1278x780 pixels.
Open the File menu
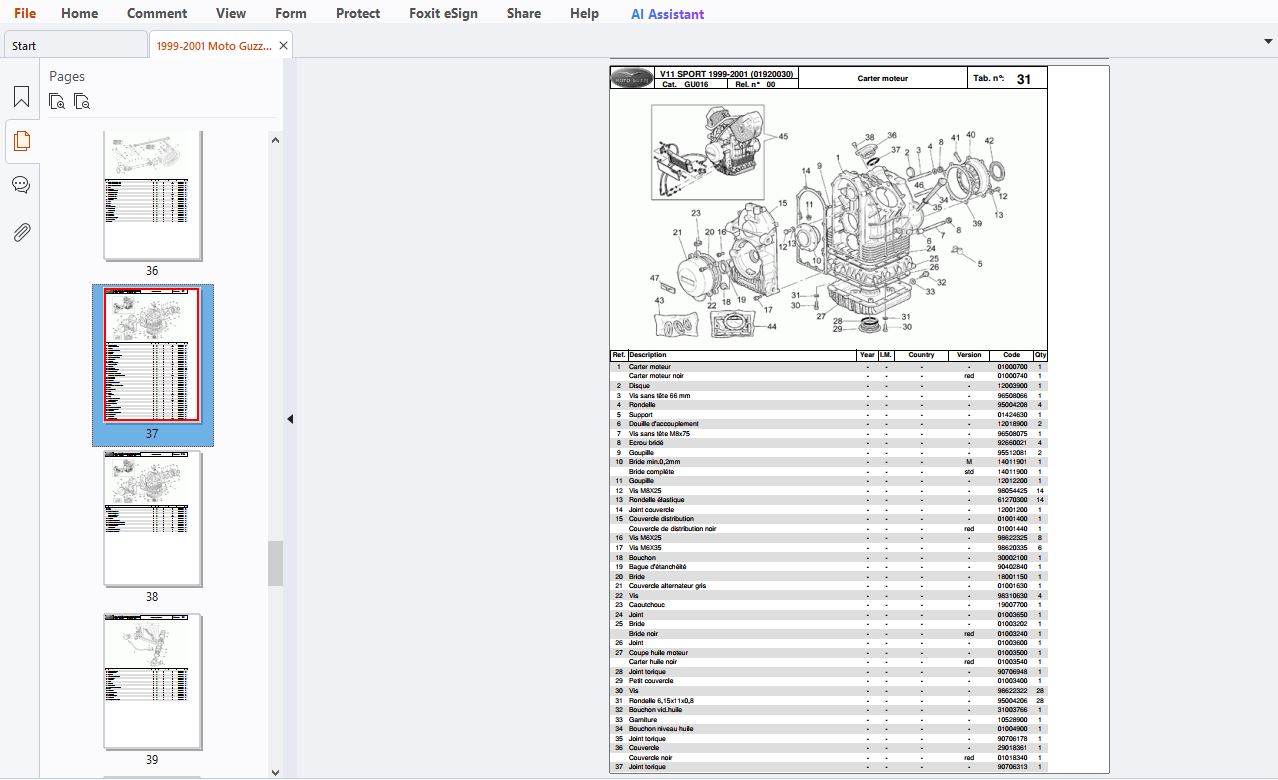point(25,13)
